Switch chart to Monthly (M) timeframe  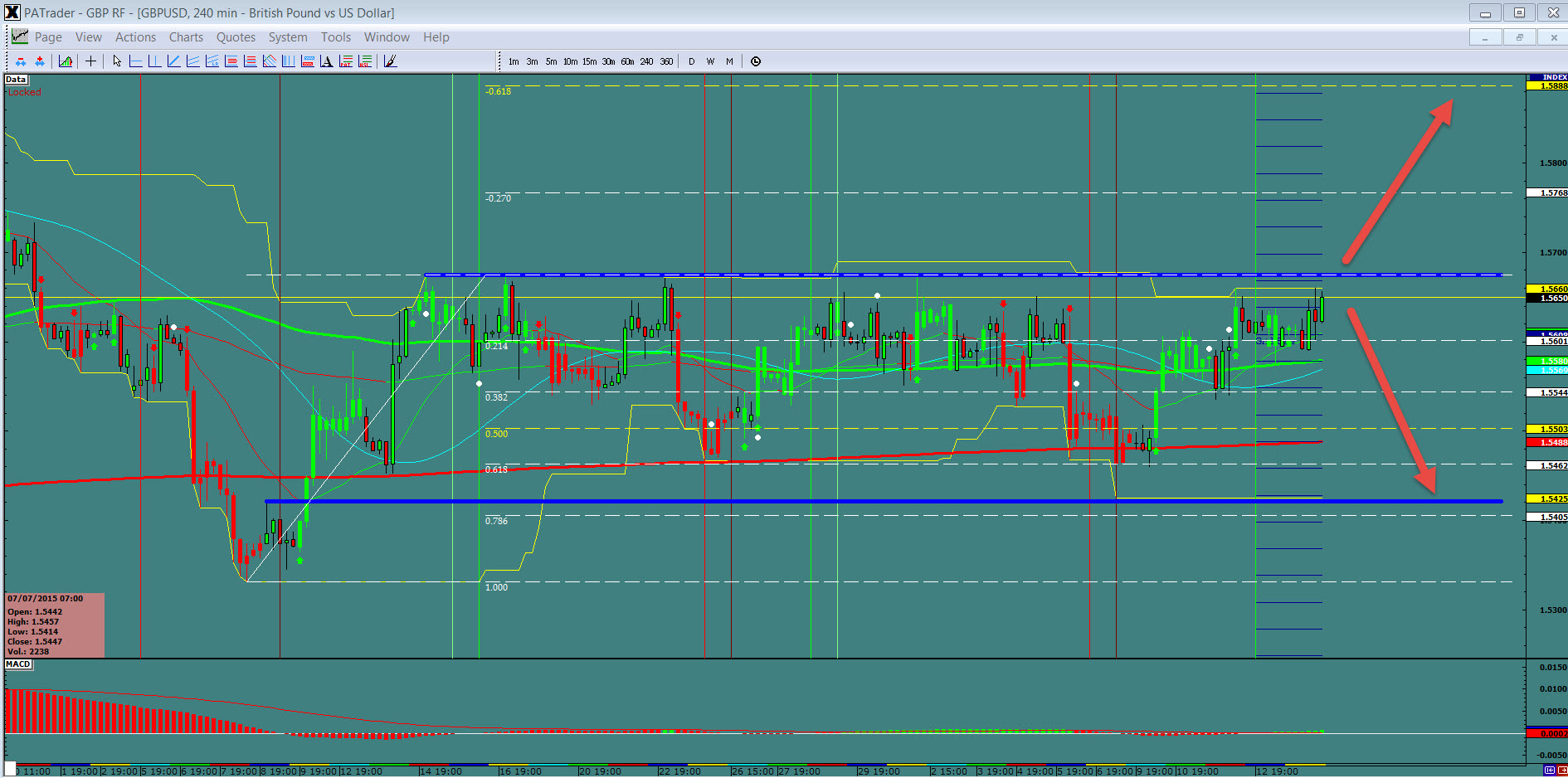click(x=729, y=61)
